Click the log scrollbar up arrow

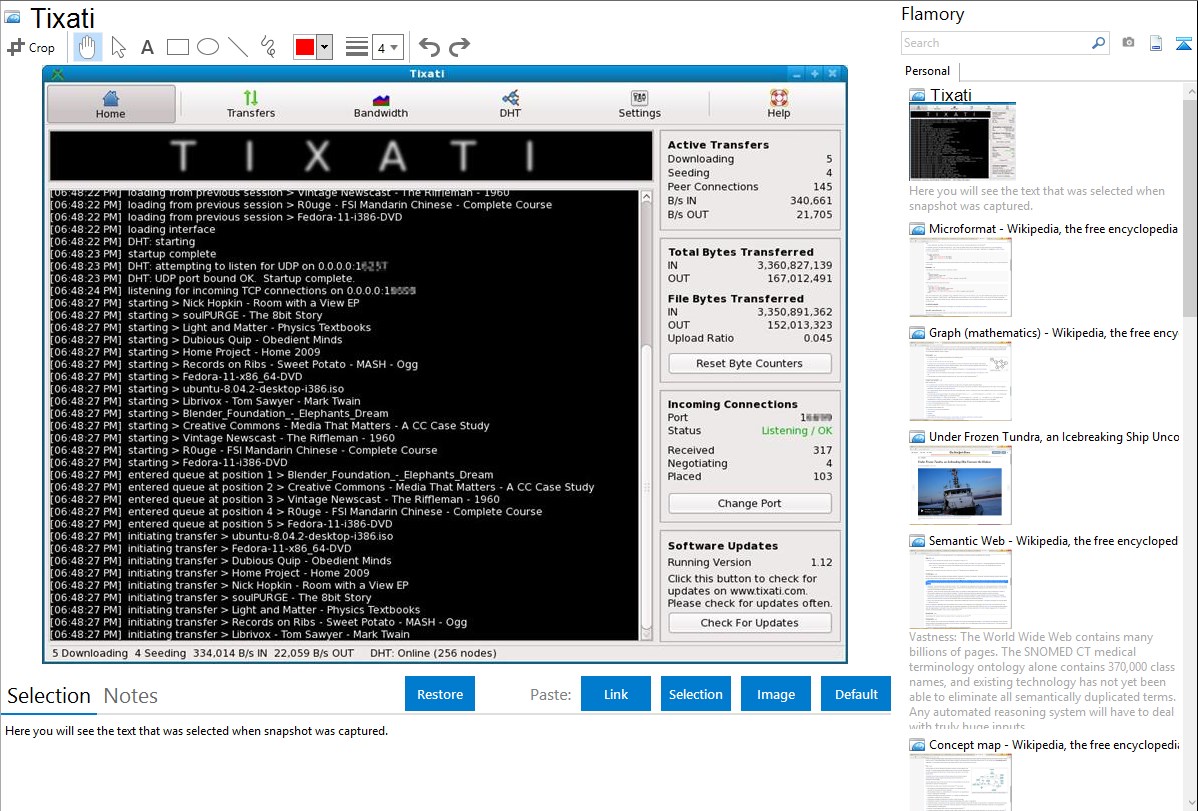point(646,196)
